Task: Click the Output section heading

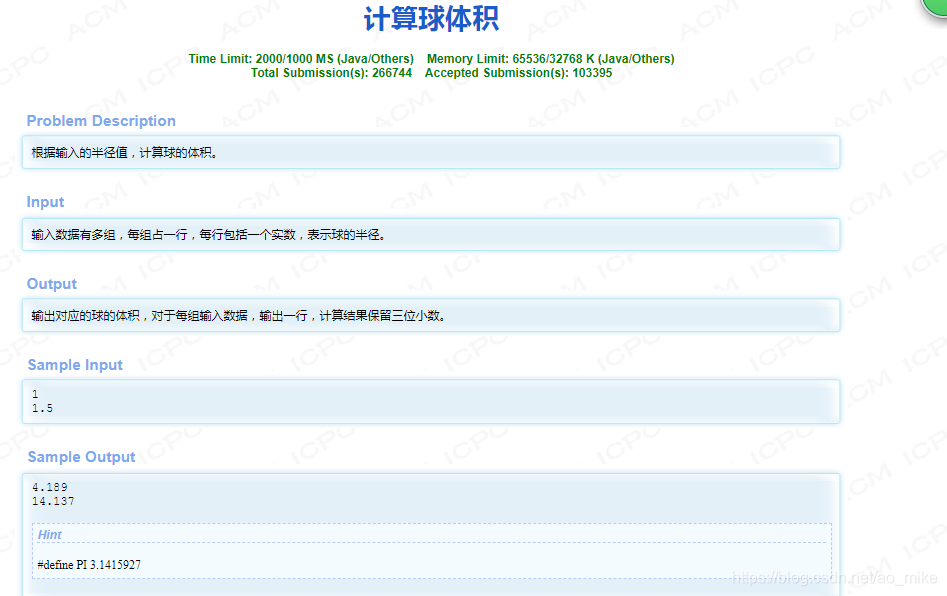Action: click(51, 284)
